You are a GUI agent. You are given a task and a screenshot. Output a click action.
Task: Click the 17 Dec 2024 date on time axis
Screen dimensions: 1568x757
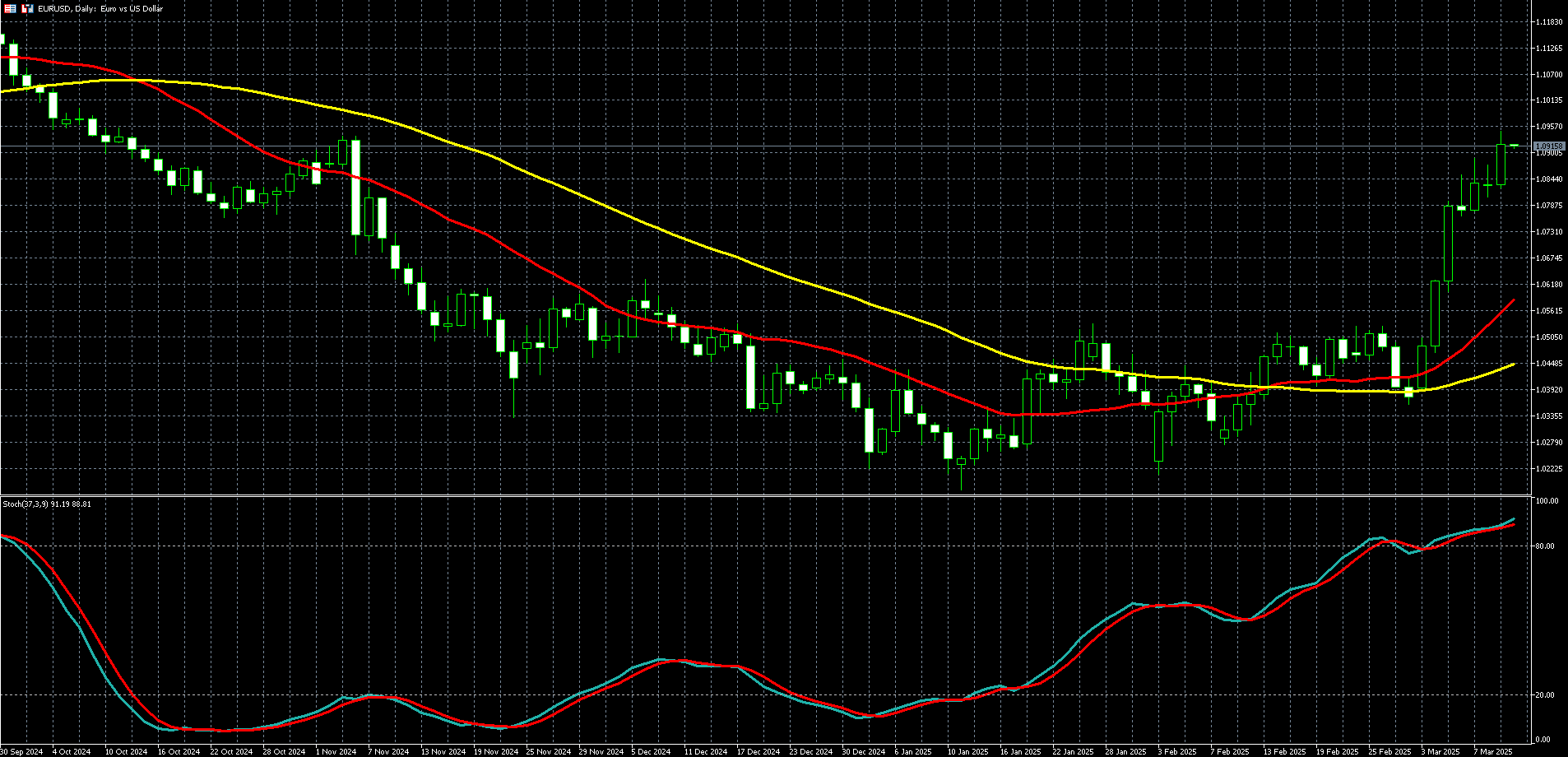758,751
